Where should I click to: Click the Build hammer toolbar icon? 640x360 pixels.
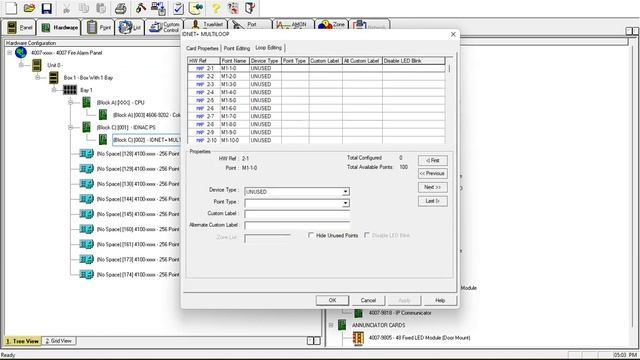141,8
